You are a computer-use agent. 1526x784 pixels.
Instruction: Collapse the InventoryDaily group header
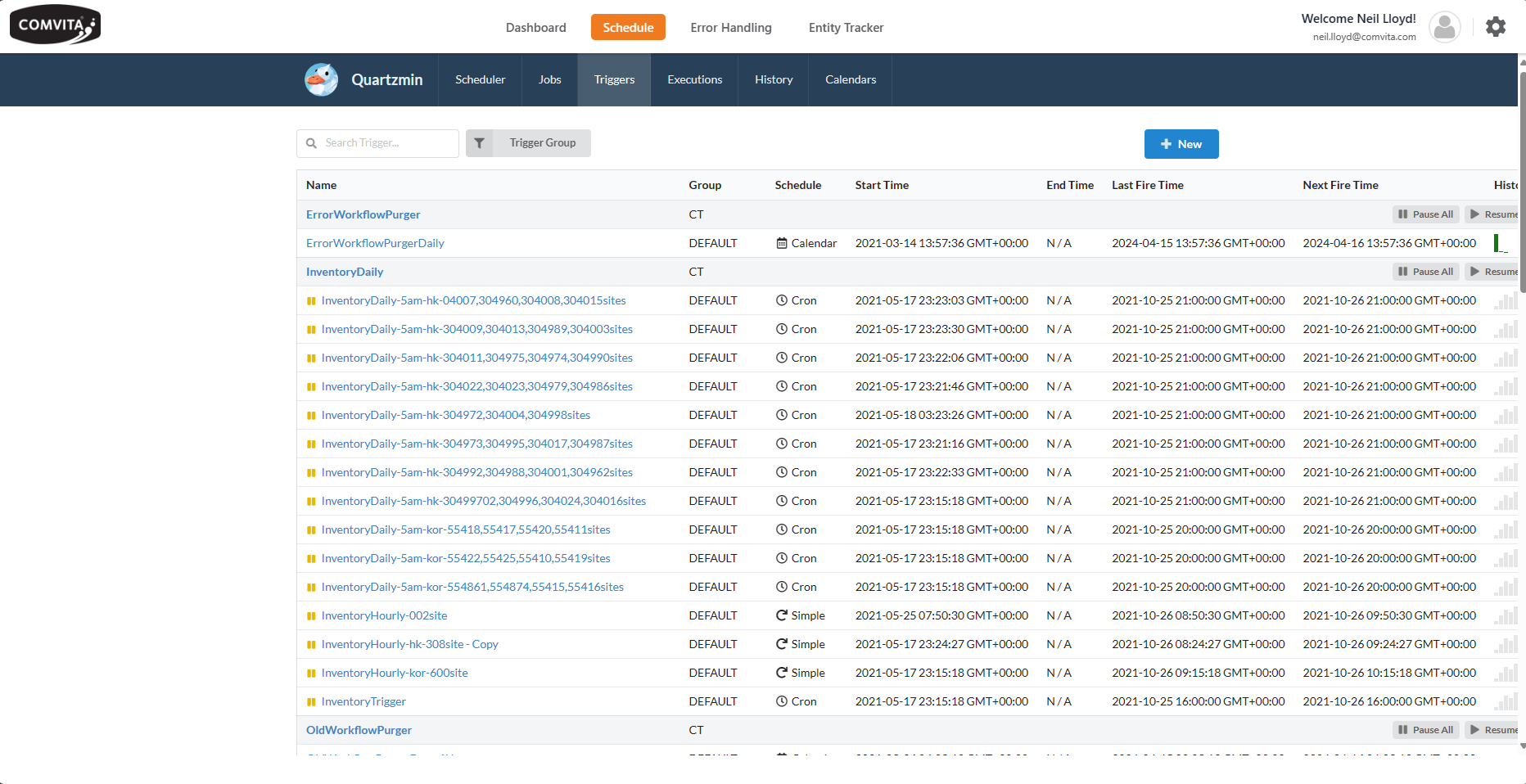pyautogui.click(x=345, y=272)
